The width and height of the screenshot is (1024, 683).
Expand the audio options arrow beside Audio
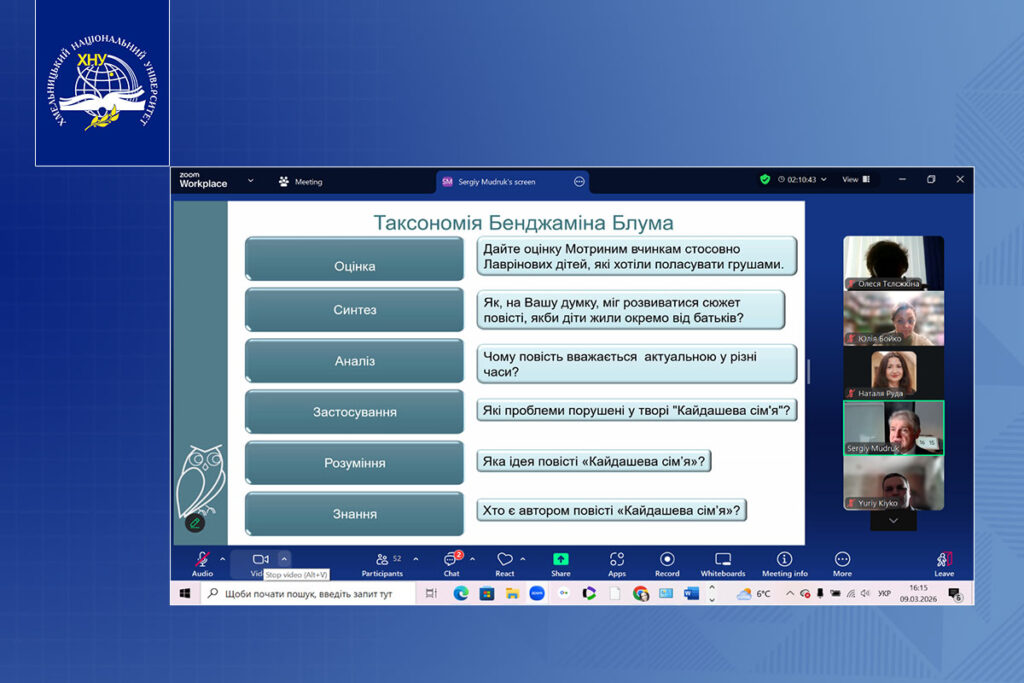point(222,559)
